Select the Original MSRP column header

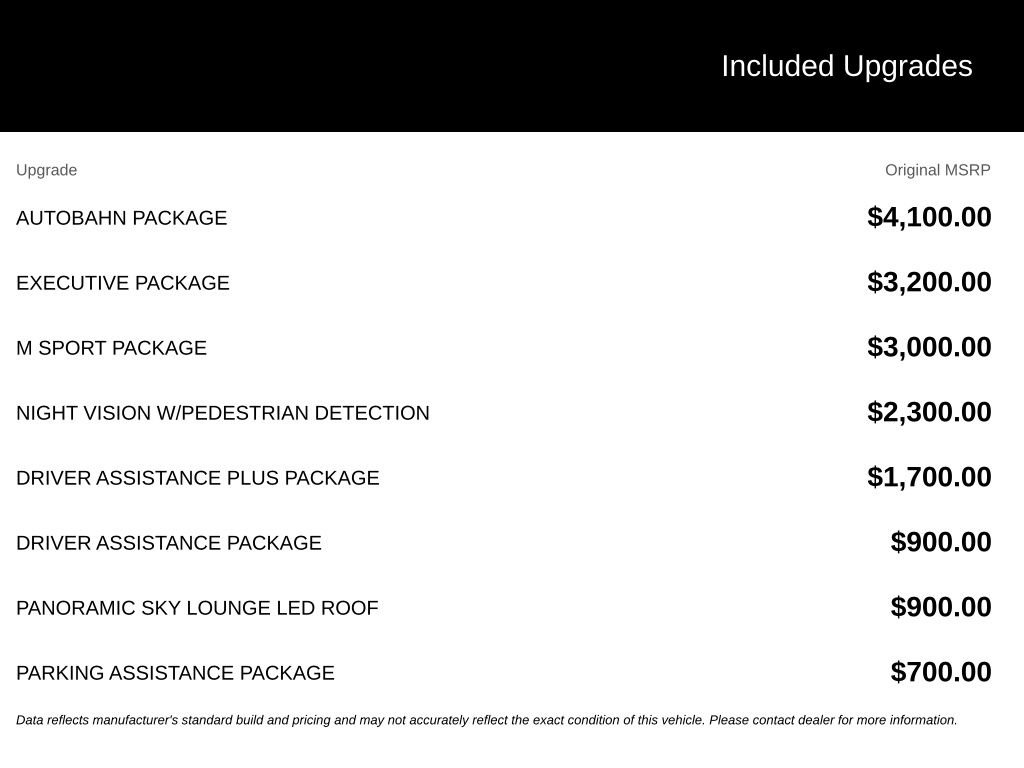[x=937, y=170]
